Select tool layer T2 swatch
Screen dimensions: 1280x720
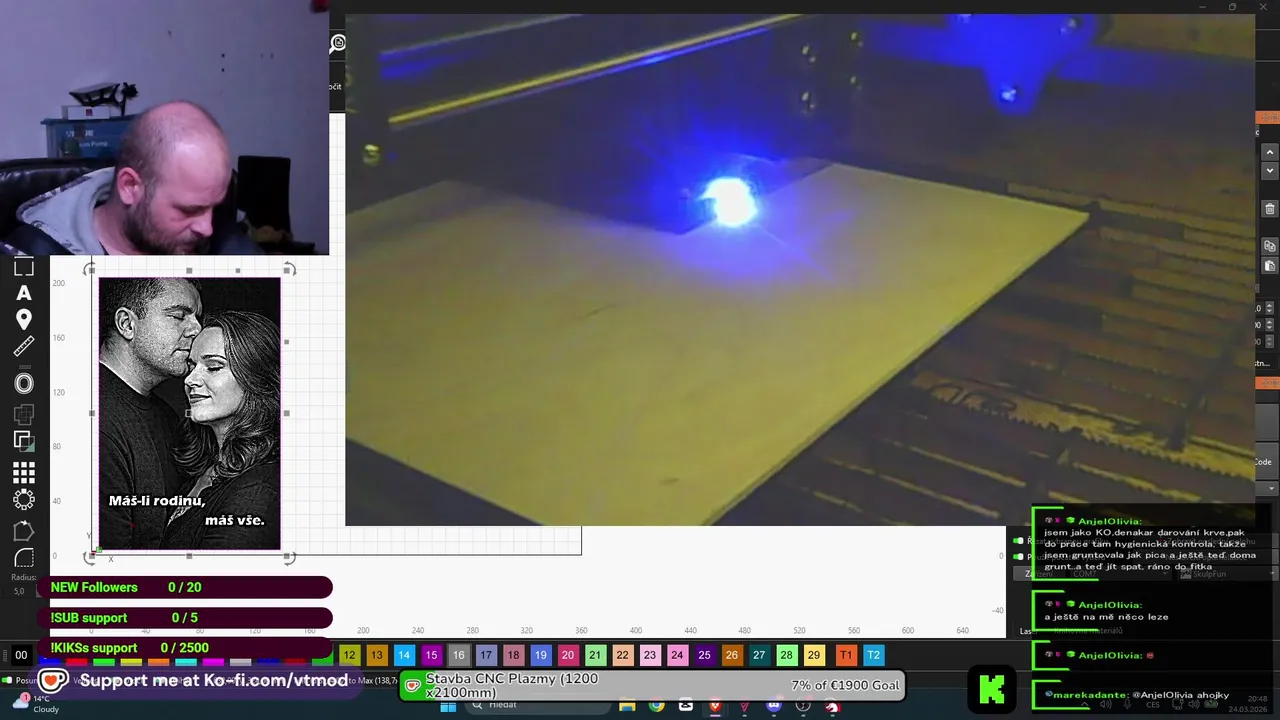click(x=873, y=655)
